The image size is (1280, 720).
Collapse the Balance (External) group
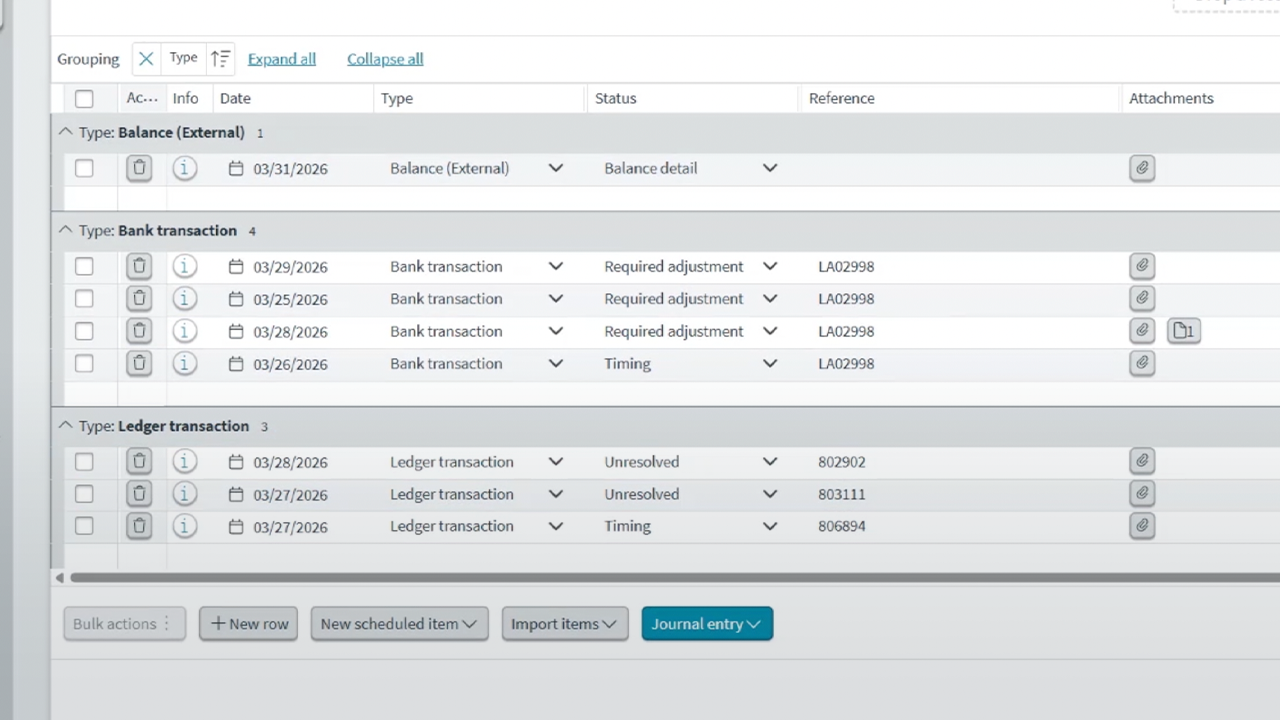66,132
